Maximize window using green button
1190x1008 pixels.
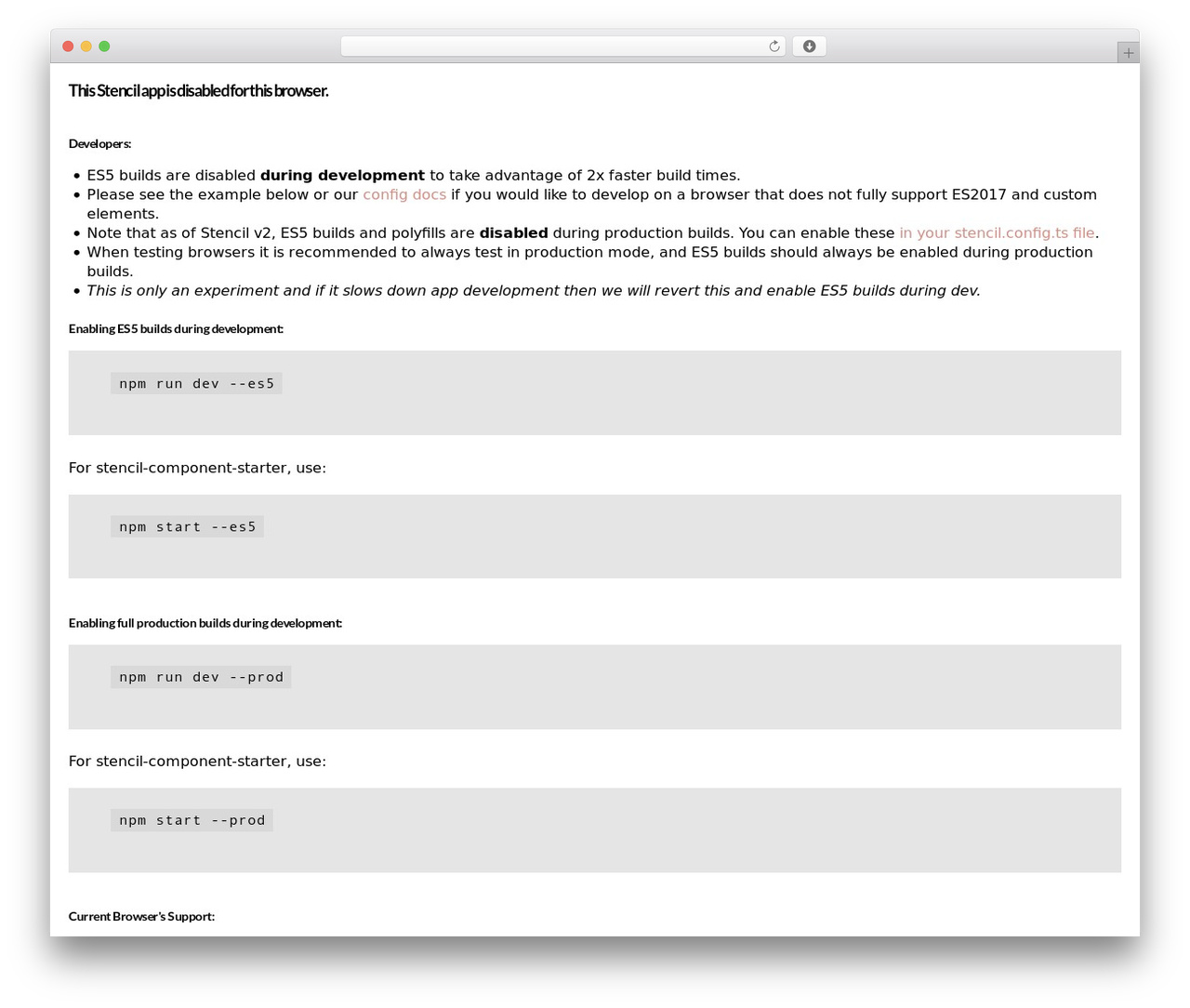[x=104, y=46]
